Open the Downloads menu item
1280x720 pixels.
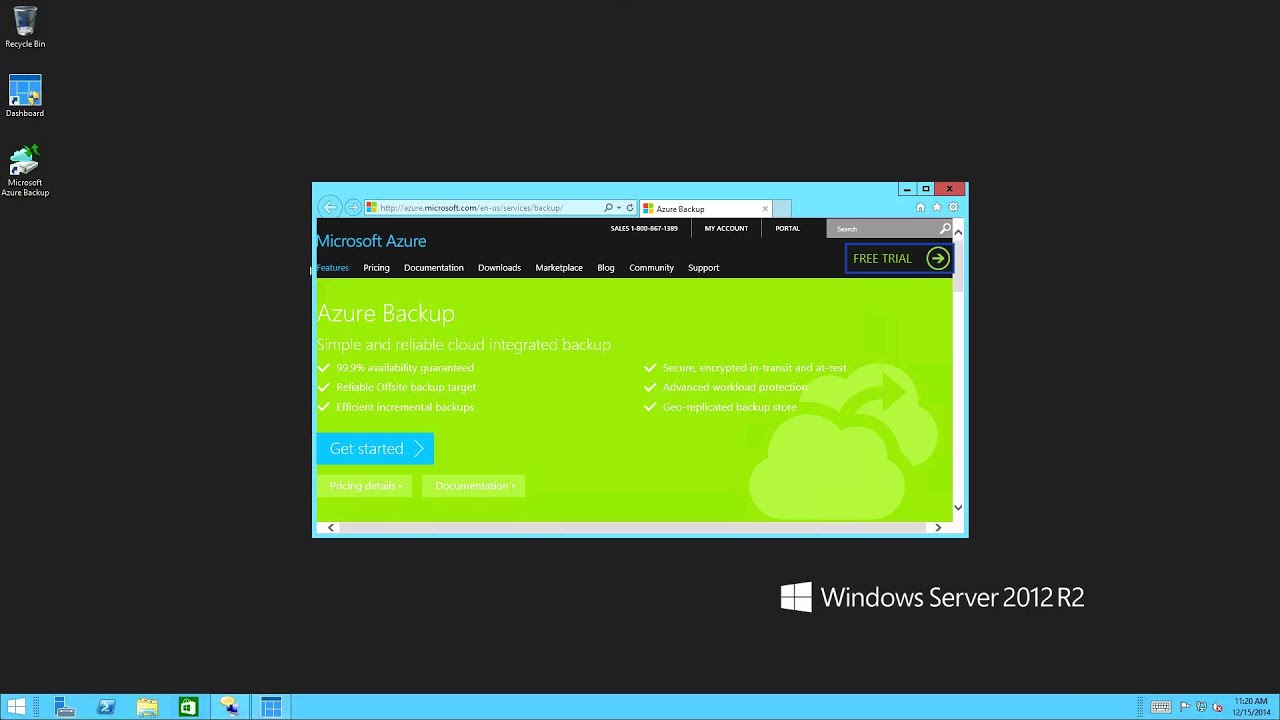pos(499,268)
